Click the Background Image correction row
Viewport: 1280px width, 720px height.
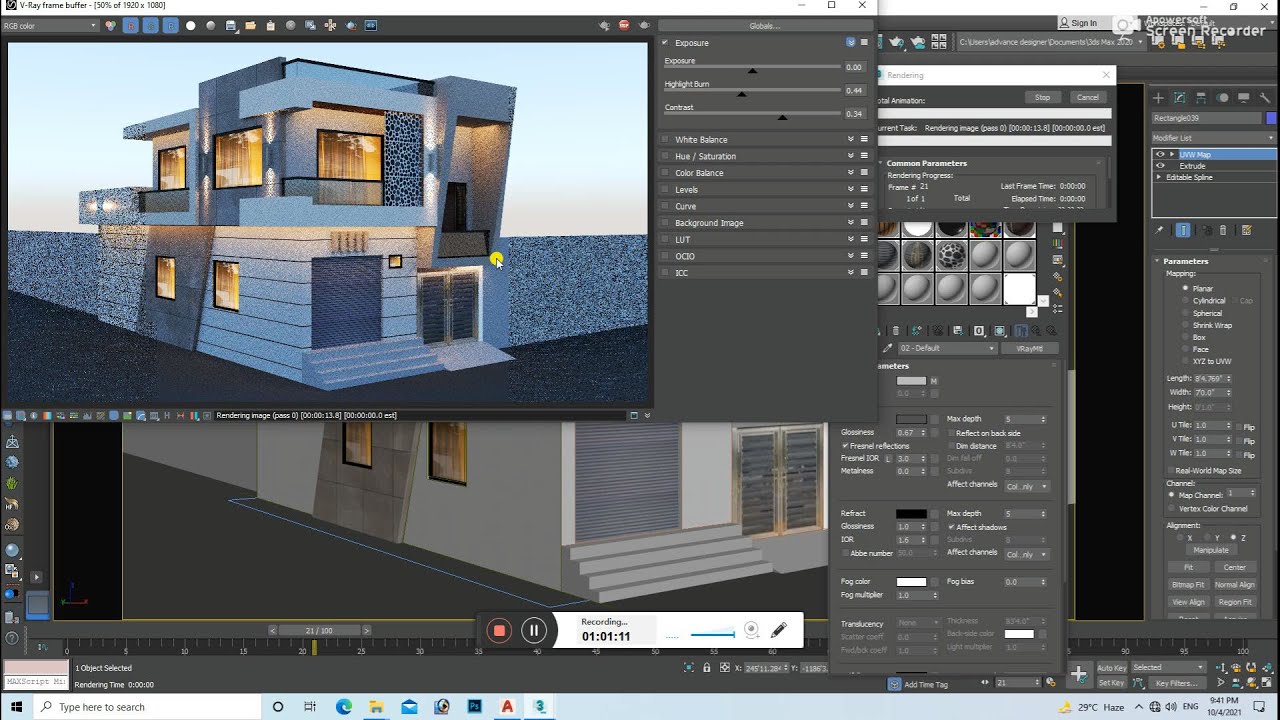tap(763, 223)
